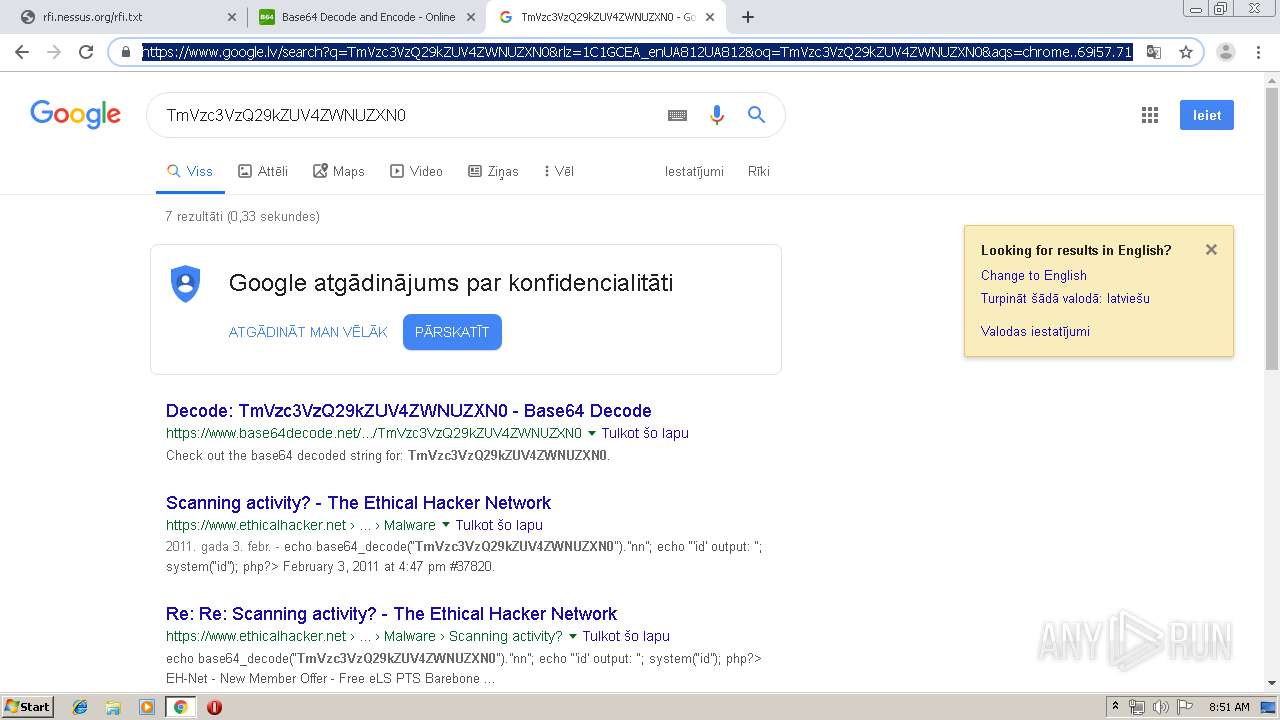This screenshot has height=720, width=1280.
Task: Close the Base64 Decode and Encode tab
Action: click(x=471, y=17)
